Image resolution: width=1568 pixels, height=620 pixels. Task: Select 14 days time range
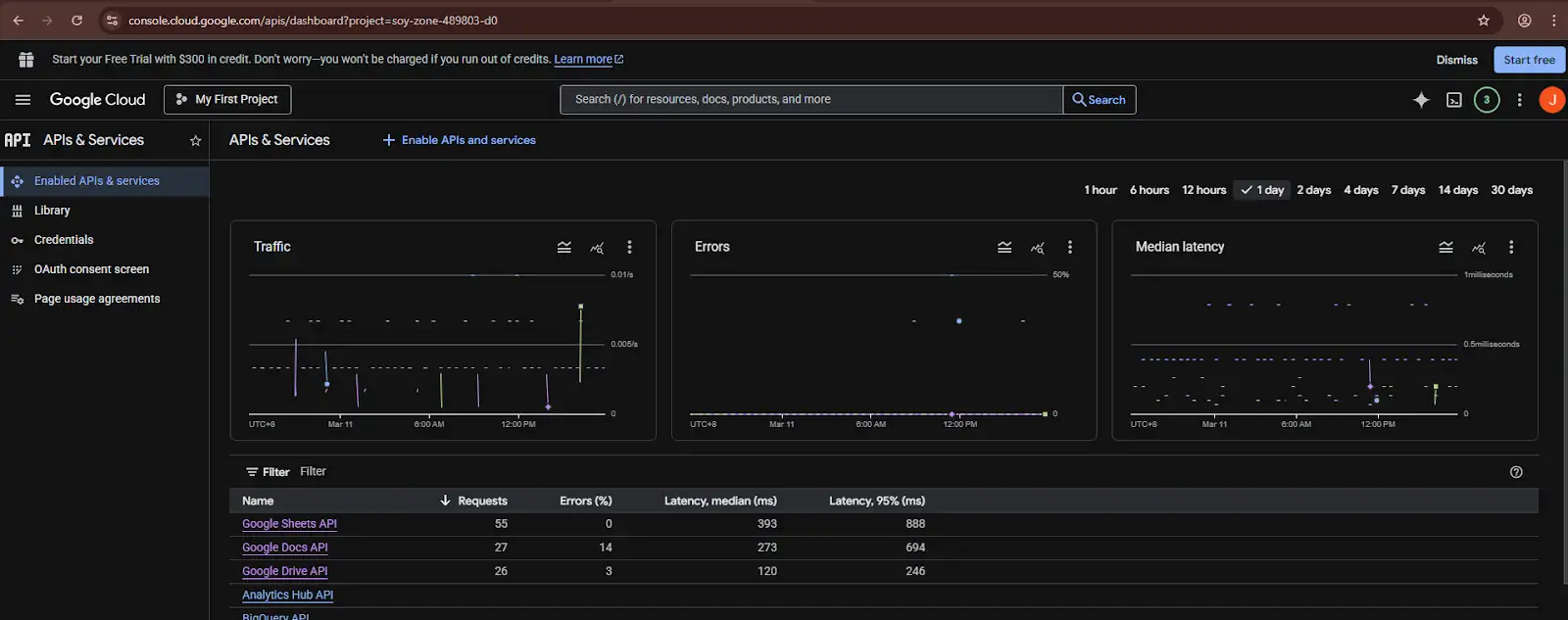point(1458,190)
